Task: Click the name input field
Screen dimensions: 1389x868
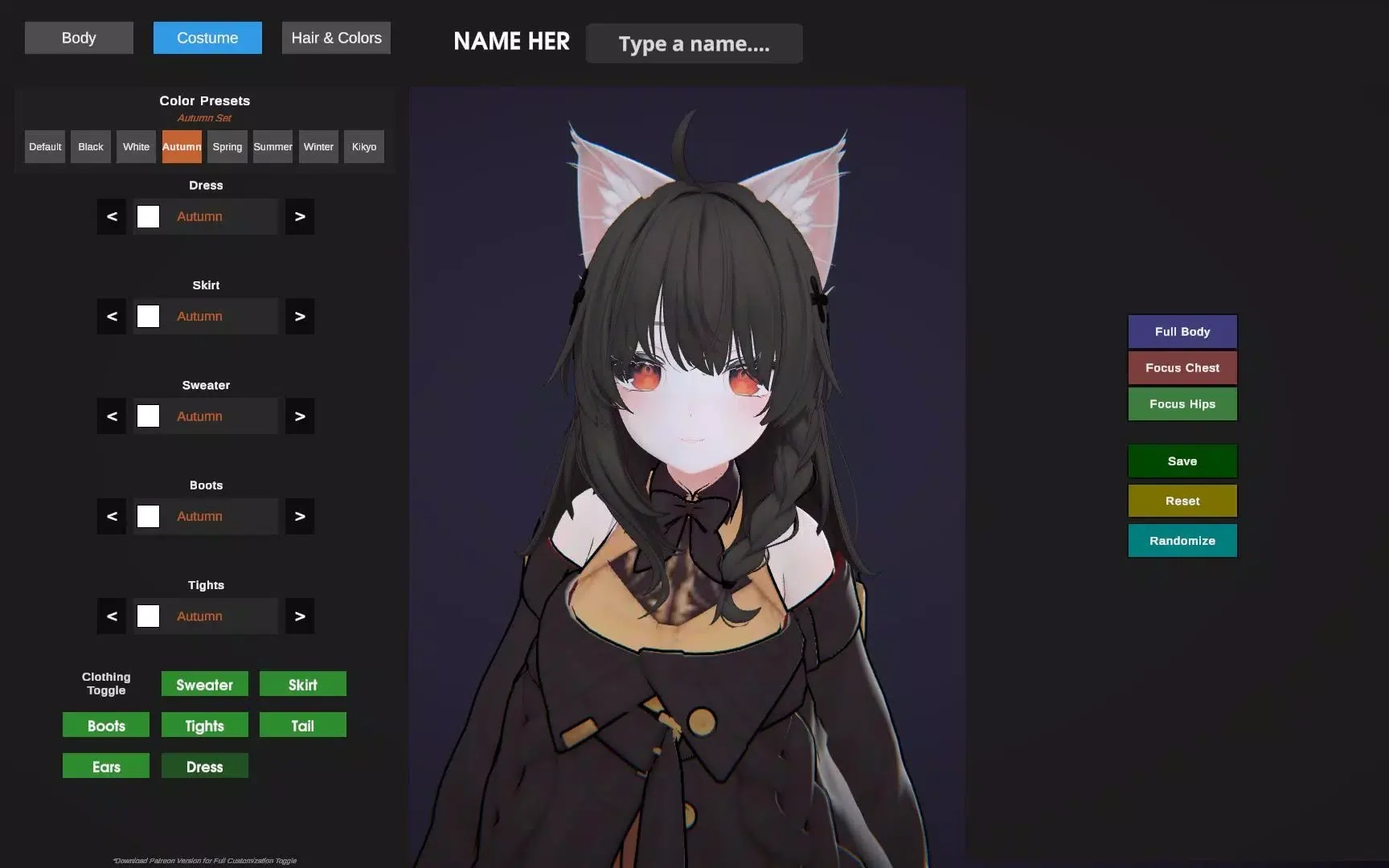Action: point(694,43)
